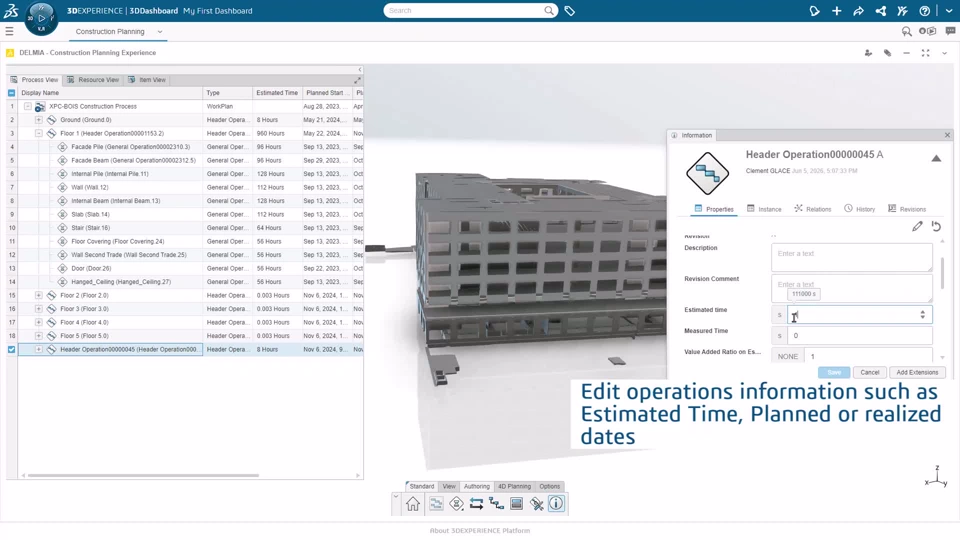This screenshot has height=540, width=960.
Task: Expand the Floor 5 (Floor 5.0) node
Action: pos(39,336)
